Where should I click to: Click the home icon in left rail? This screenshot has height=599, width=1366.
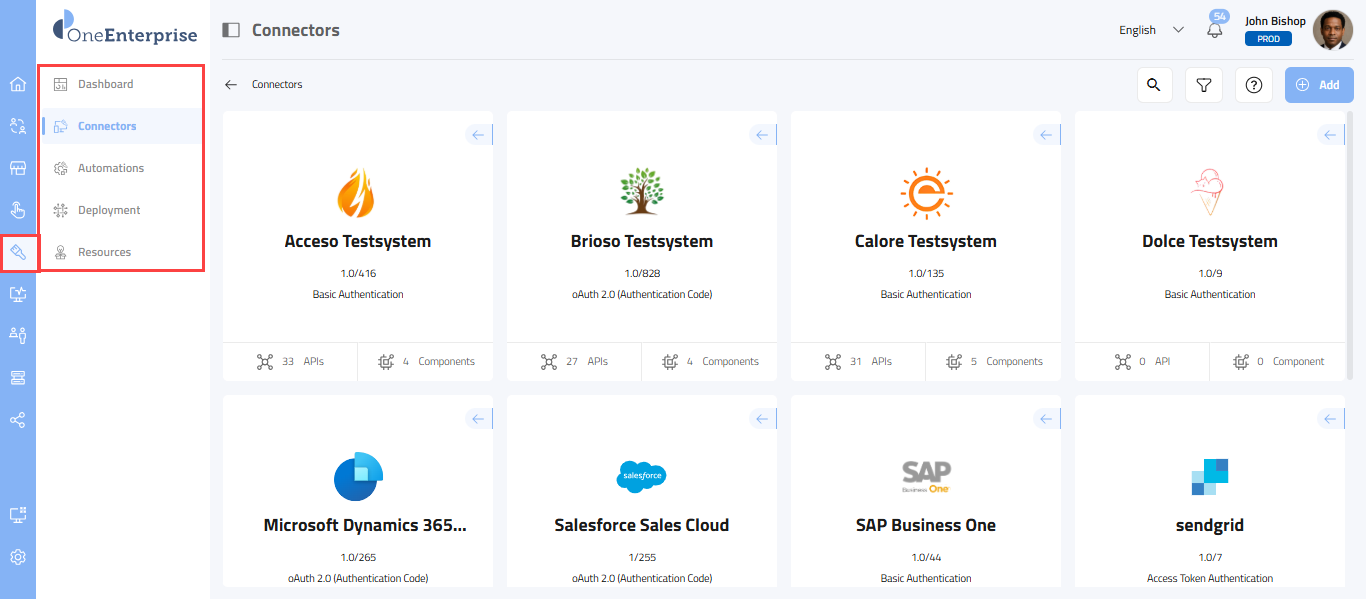pyautogui.click(x=18, y=84)
